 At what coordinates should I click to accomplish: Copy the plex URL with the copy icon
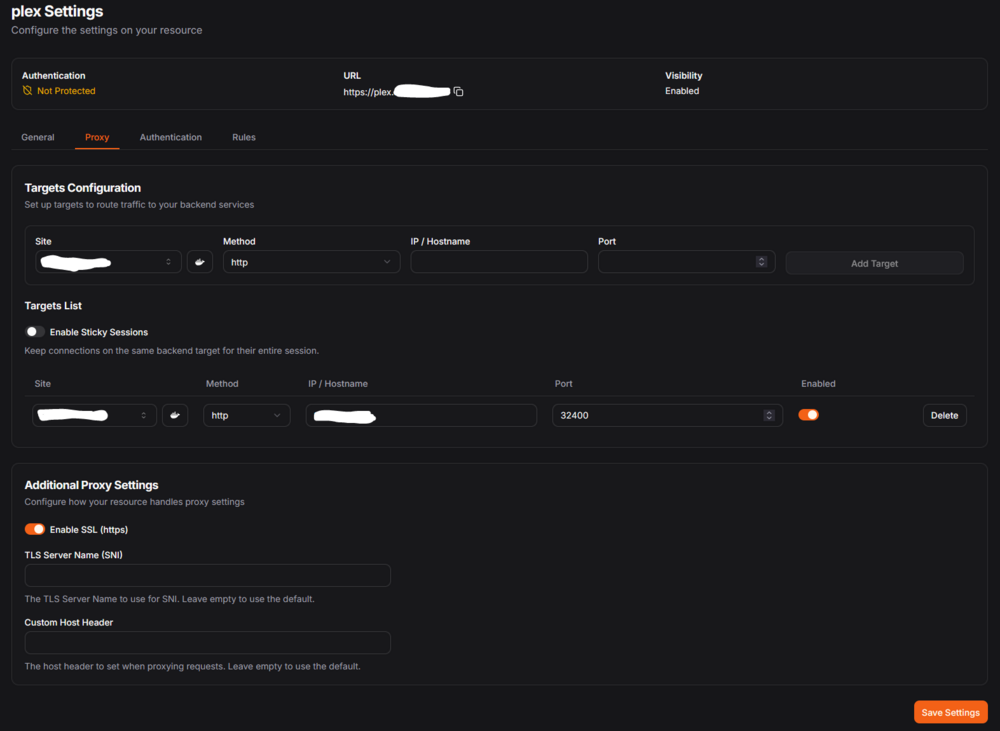point(458,92)
